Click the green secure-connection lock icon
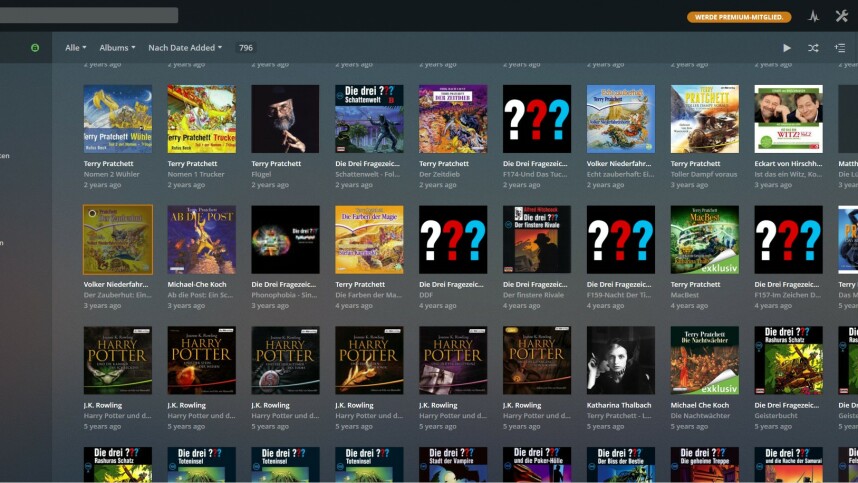 tap(35, 48)
